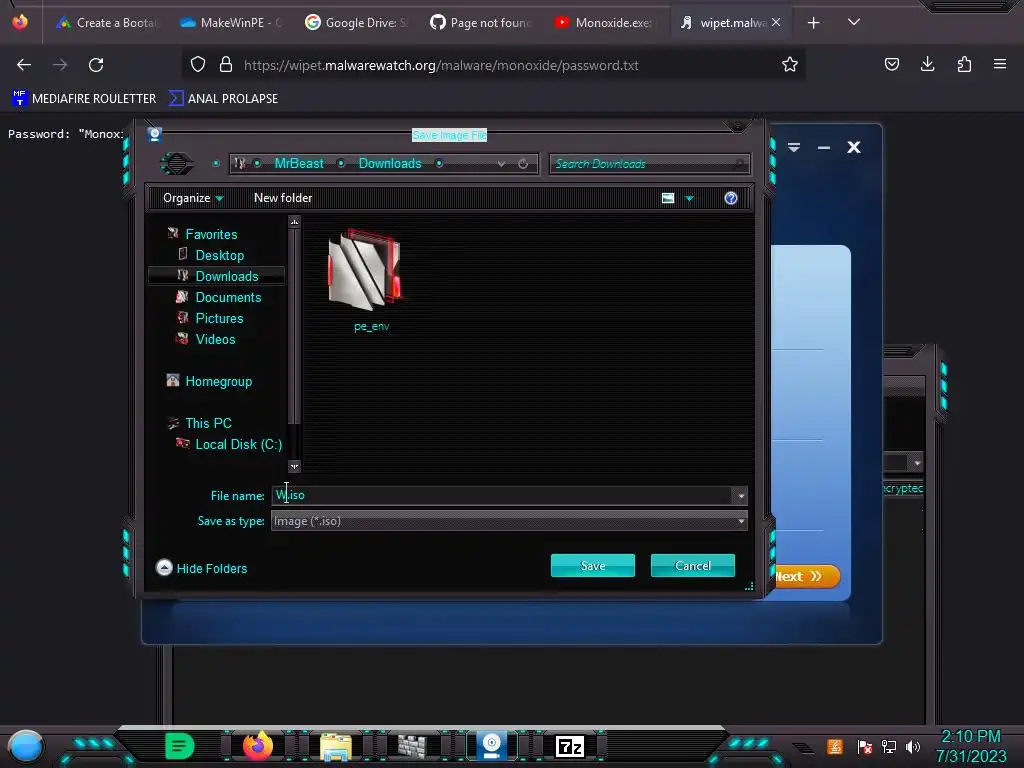Viewport: 1024px width, 768px height.
Task: Open the disc imaging app in taskbar
Action: point(491,746)
